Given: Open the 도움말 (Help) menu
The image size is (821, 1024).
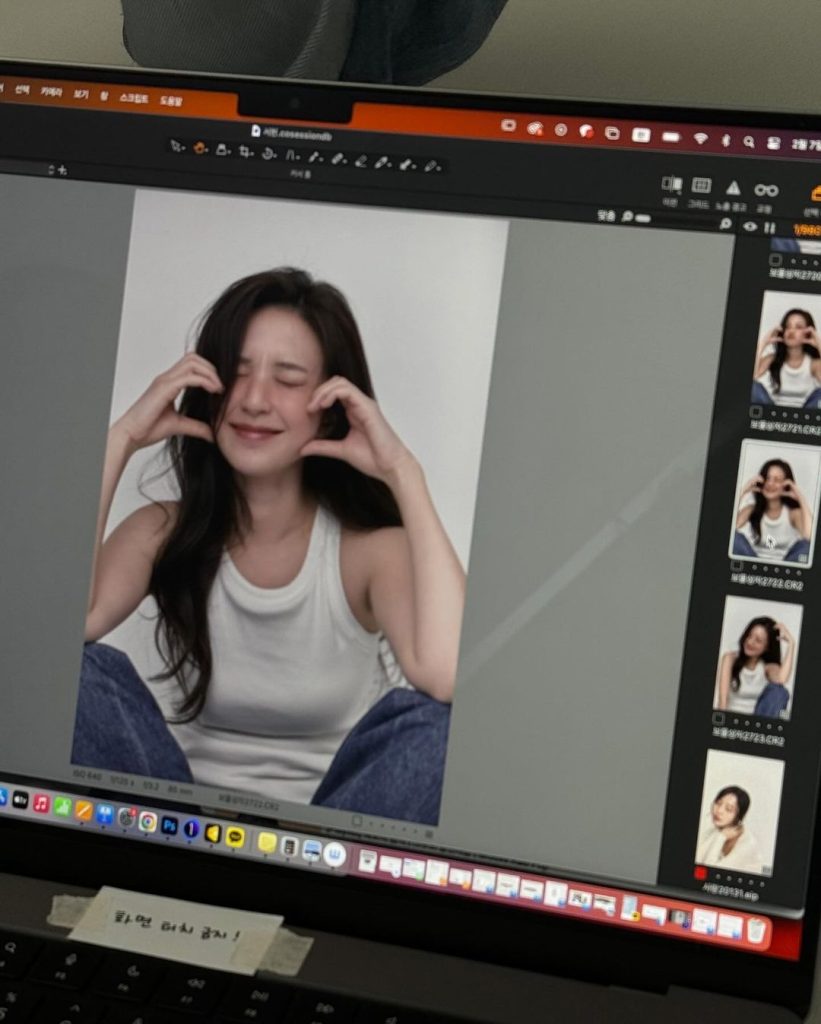Looking at the screenshot, I should pos(171,101).
